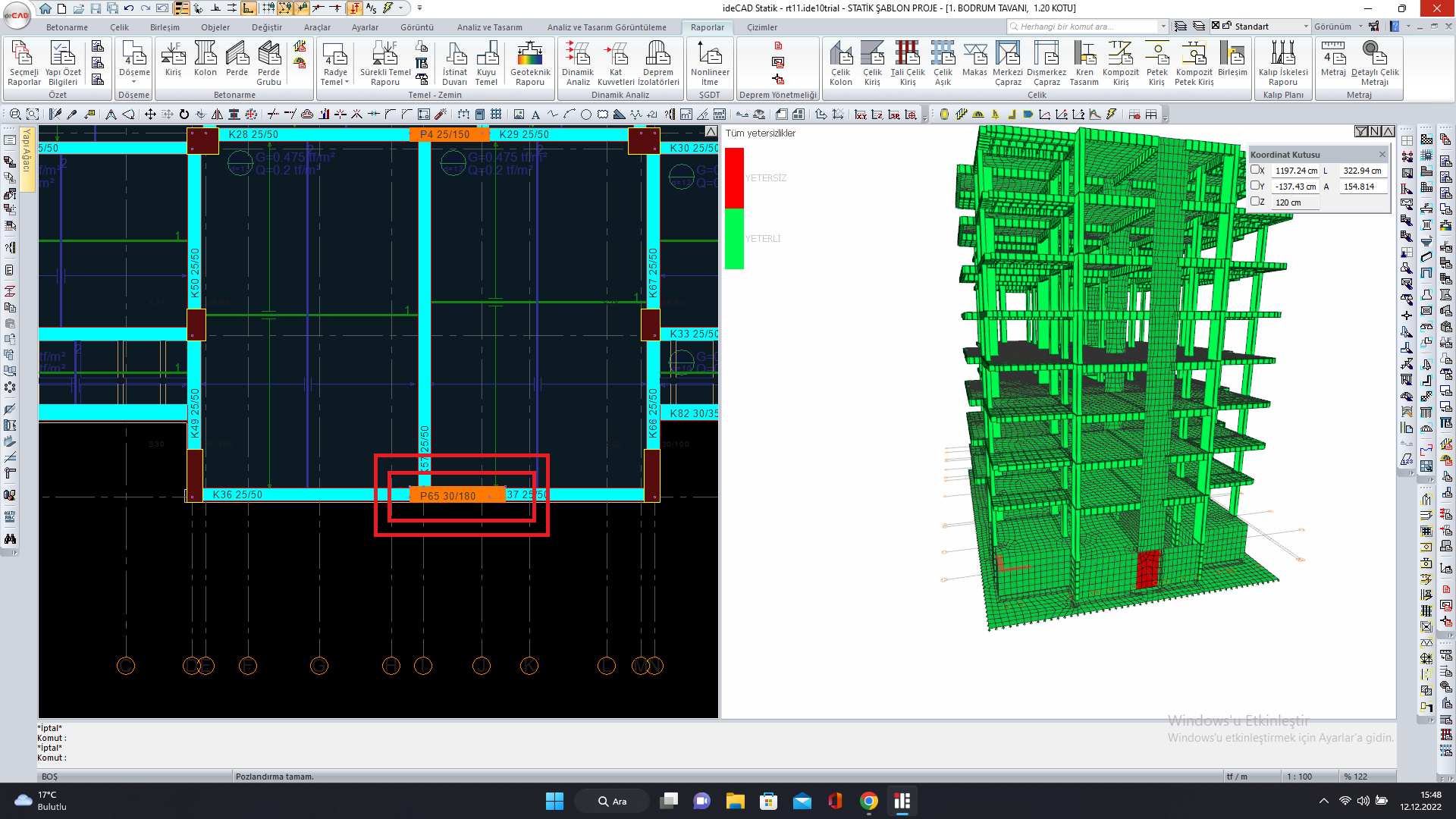Click the Undo arrow icon
This screenshot has width=1456, height=819.
pyautogui.click(x=129, y=8)
